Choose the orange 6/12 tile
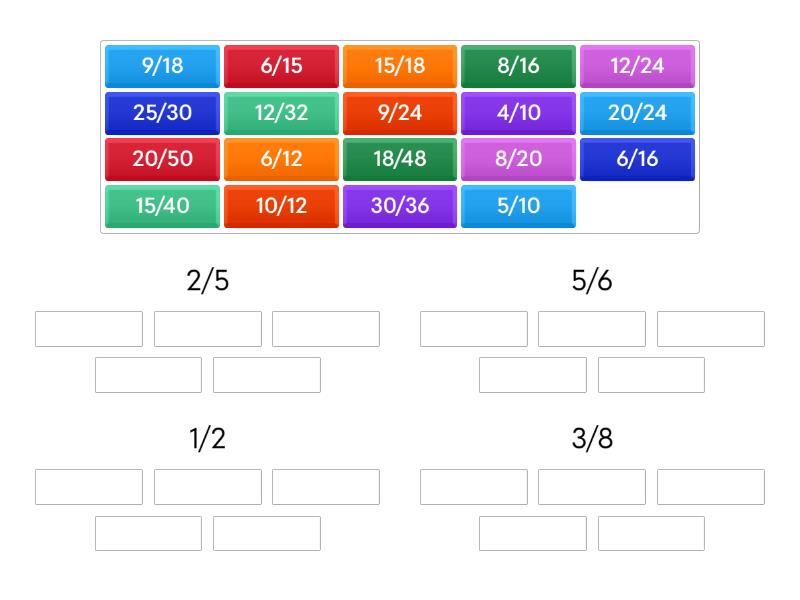This screenshot has width=800, height=600. 281,159
